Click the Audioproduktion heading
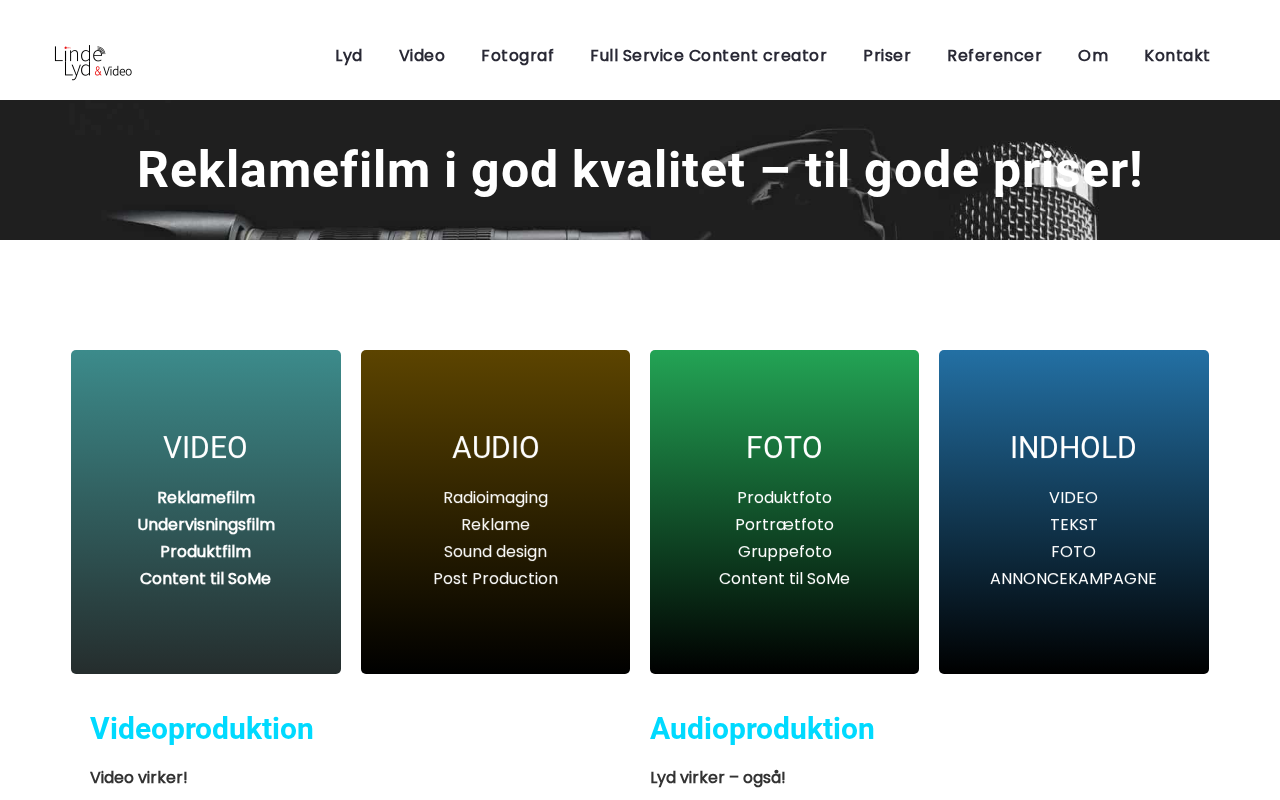Screen dimensions: 1280x800 coord(762,729)
